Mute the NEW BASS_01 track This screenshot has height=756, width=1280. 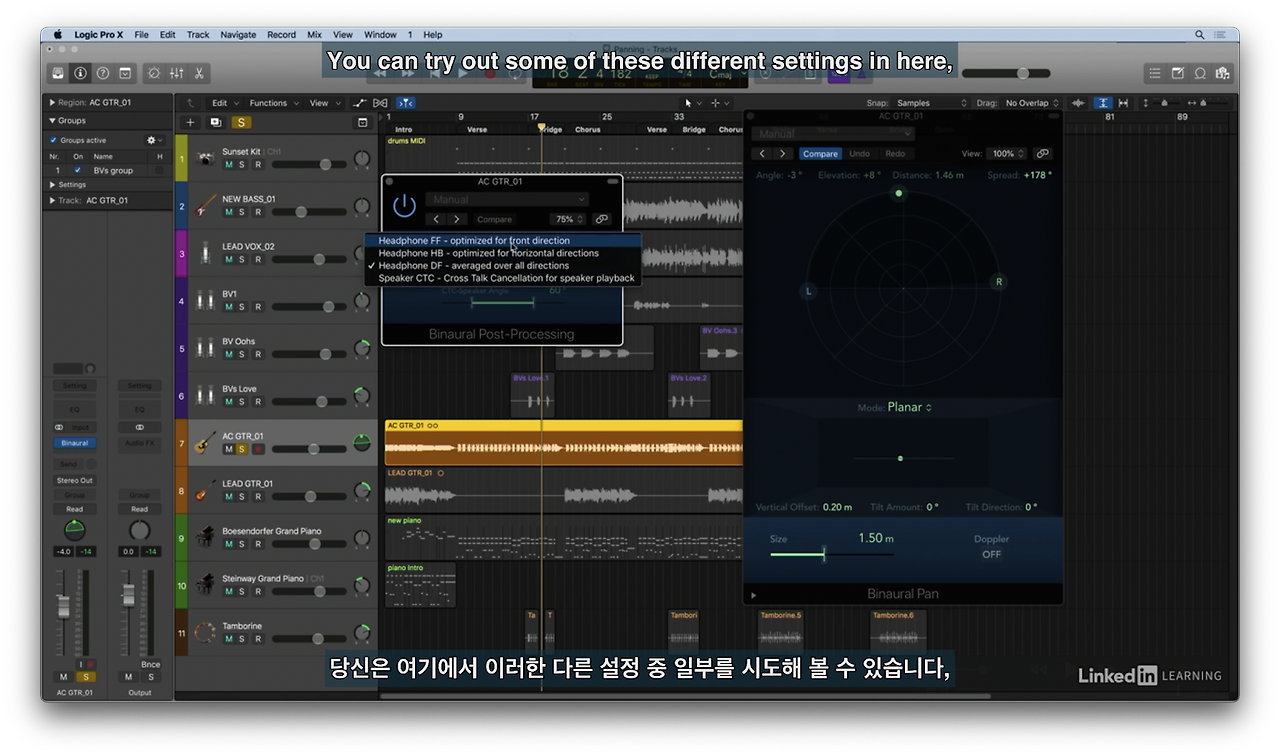click(x=229, y=212)
